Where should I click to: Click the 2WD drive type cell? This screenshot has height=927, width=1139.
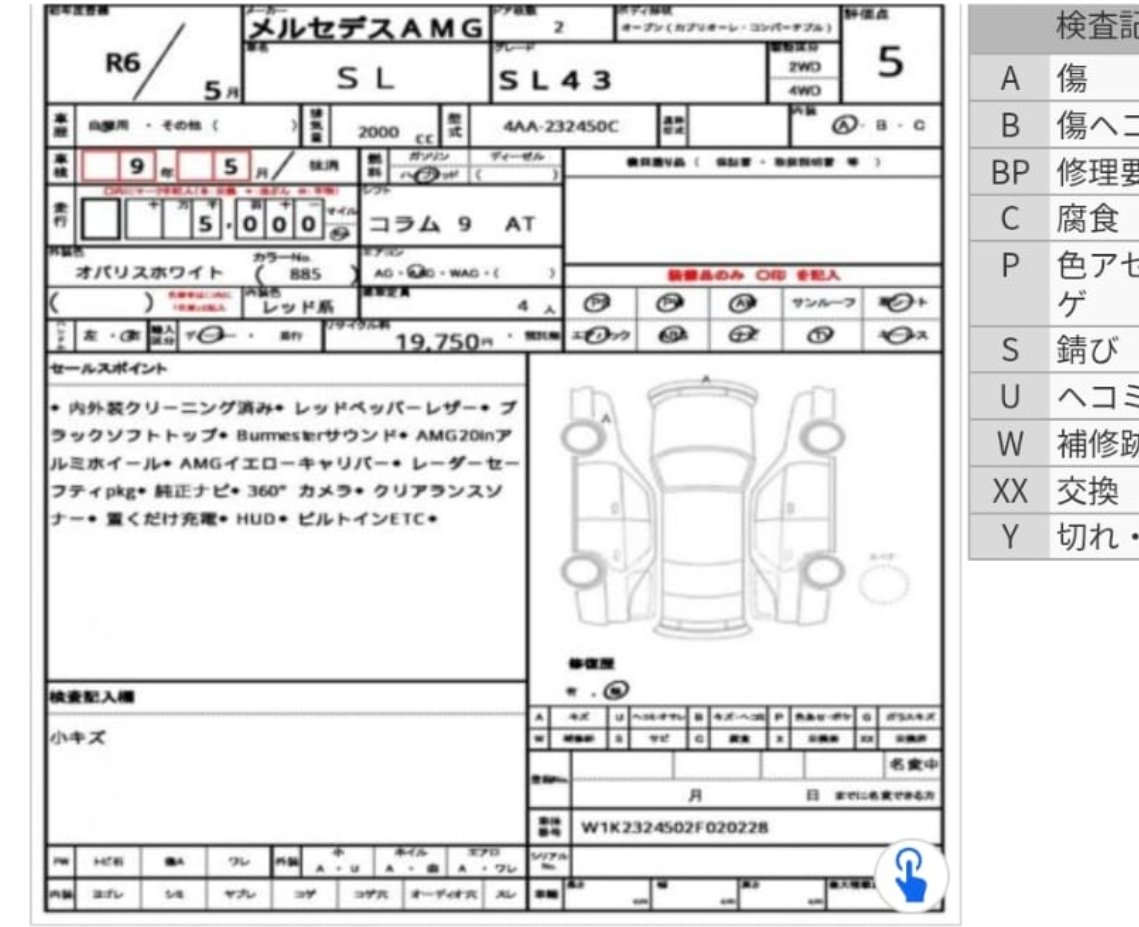coord(804,67)
